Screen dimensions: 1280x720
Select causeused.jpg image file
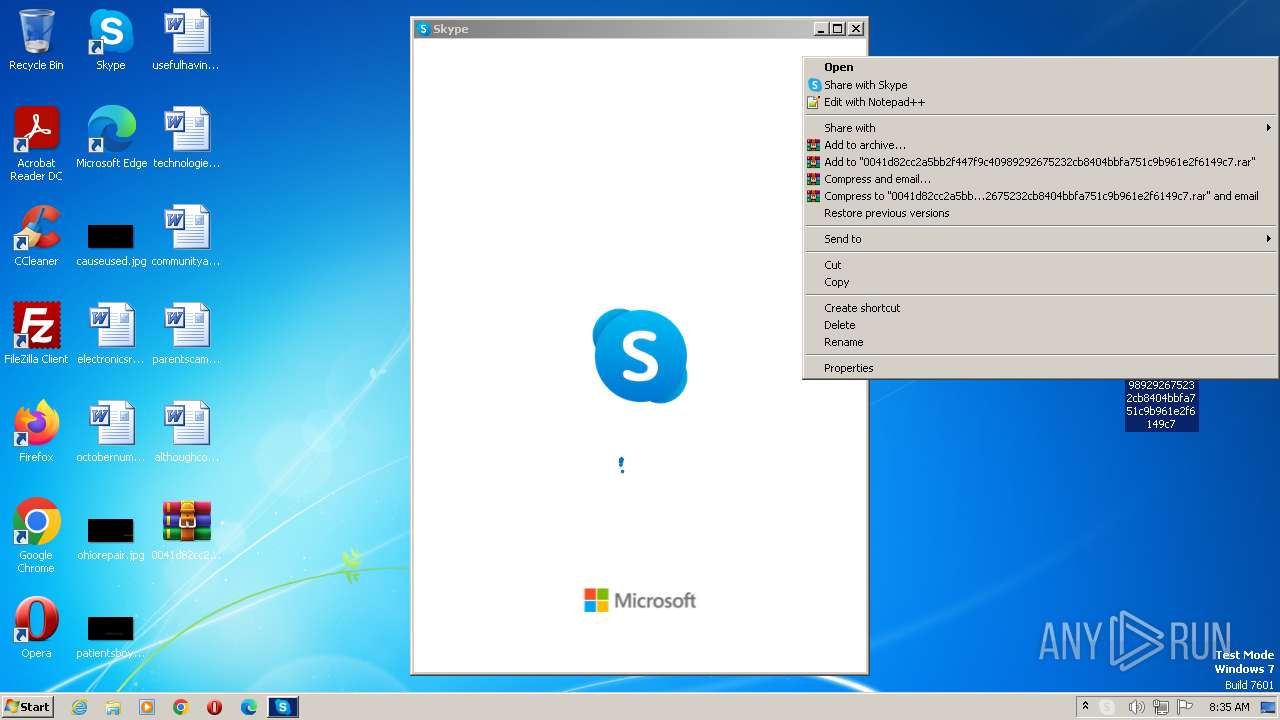coord(111,244)
